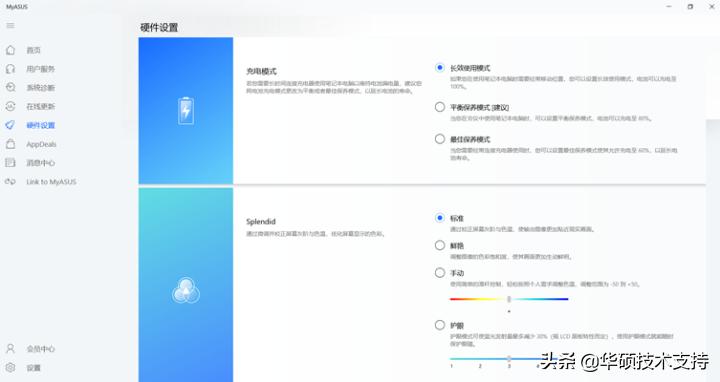Image resolution: width=720 pixels, height=382 pixels.
Task: Click the Link to MyASUS link icon
Action: (x=10, y=181)
